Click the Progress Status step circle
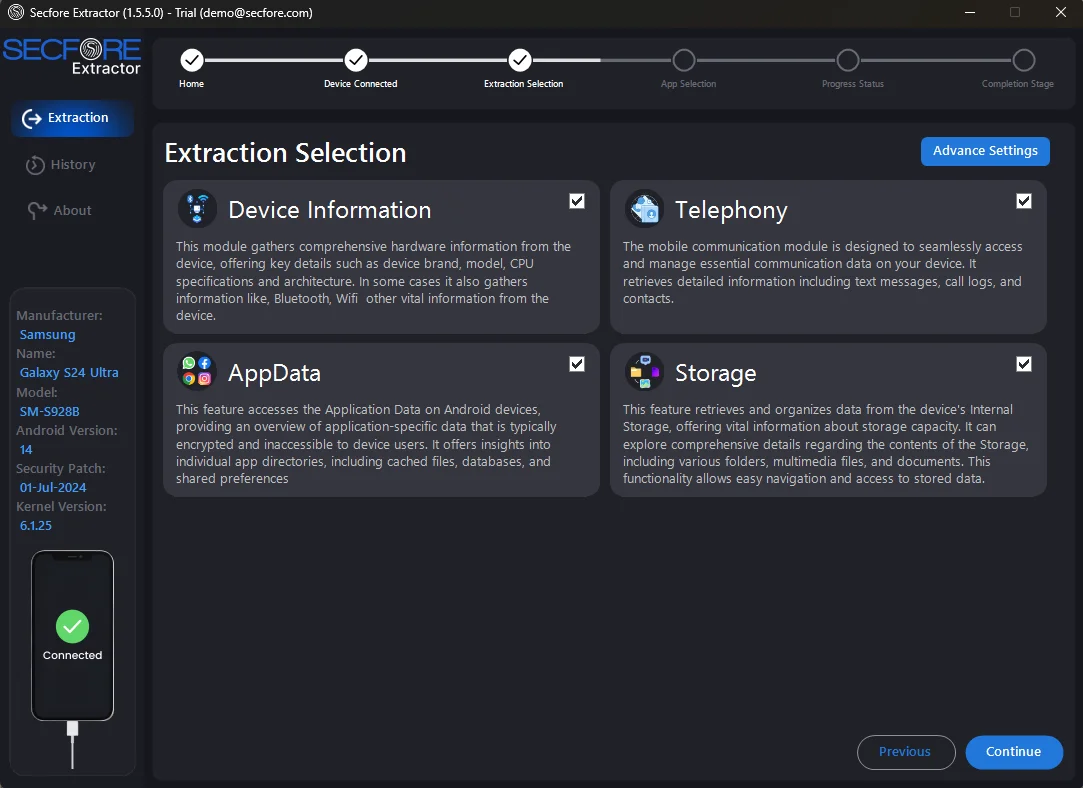Image resolution: width=1083 pixels, height=788 pixels. (848, 60)
